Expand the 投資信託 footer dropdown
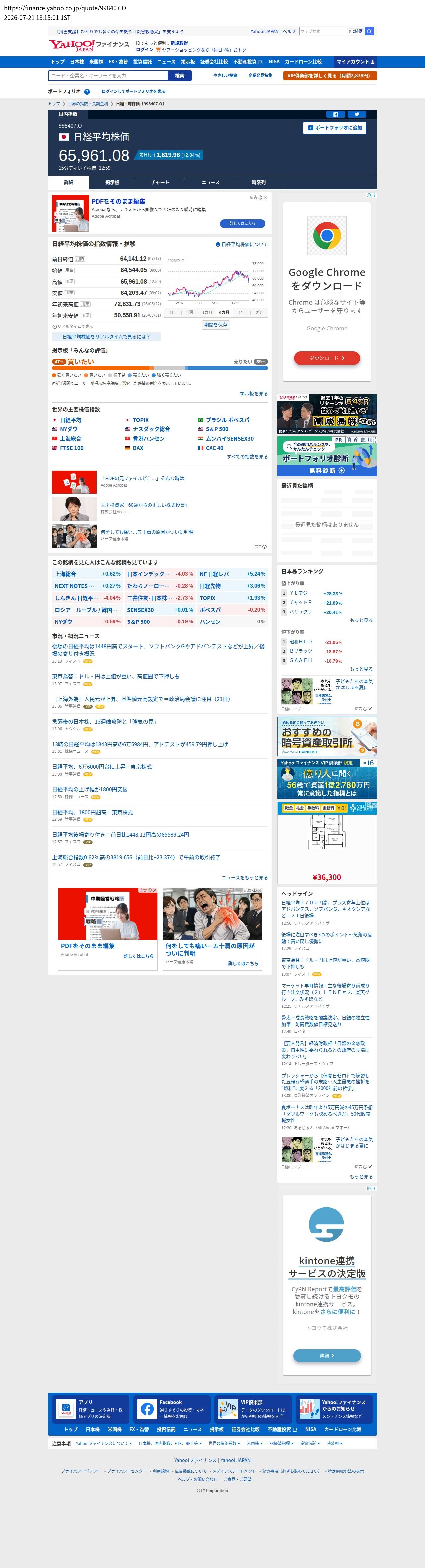Screen dimensions: 425x1568 coord(310,1443)
